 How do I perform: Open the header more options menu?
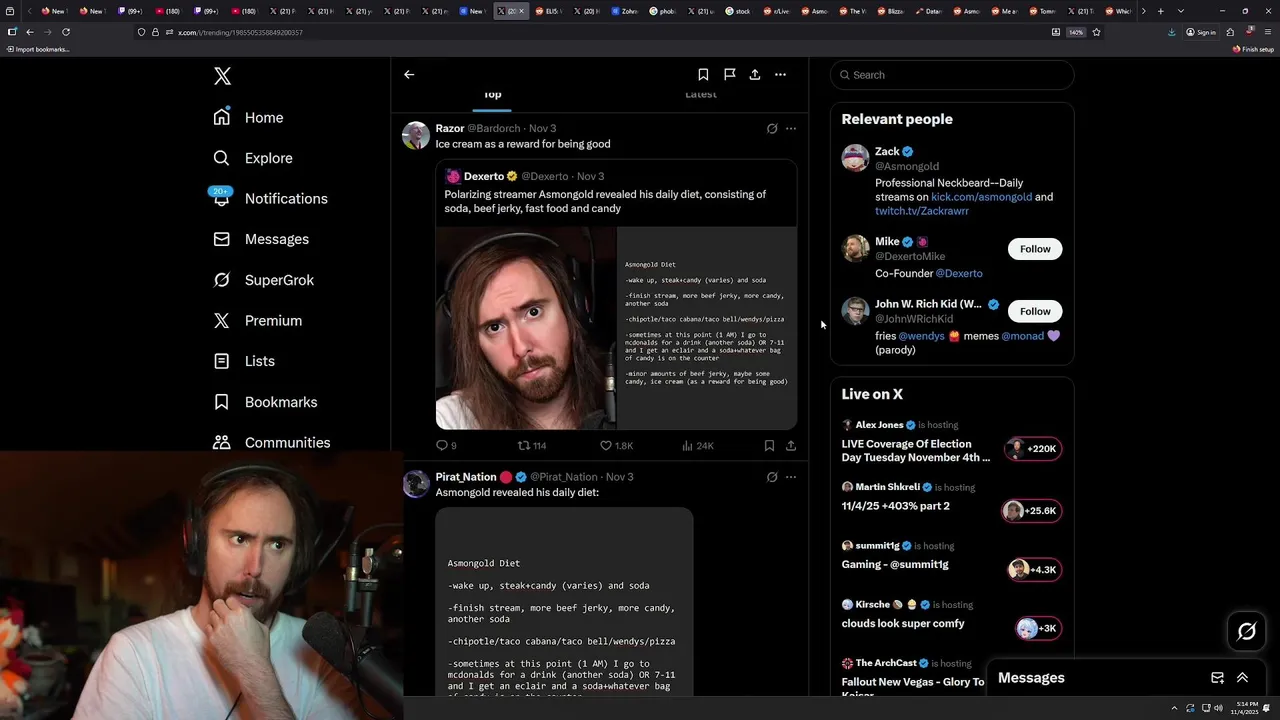coord(780,74)
